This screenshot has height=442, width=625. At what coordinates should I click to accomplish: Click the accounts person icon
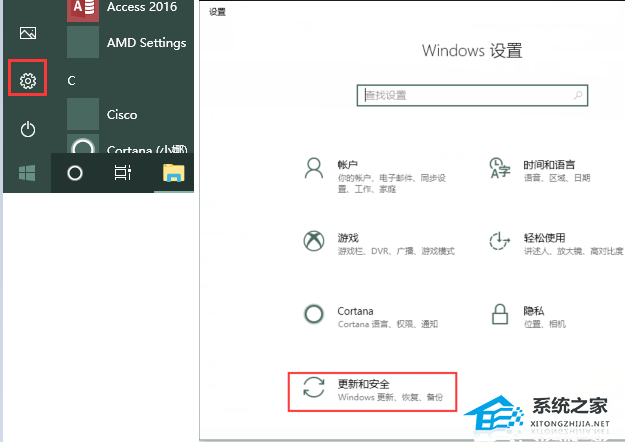[x=314, y=168]
